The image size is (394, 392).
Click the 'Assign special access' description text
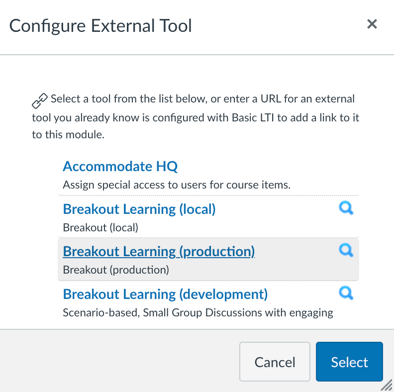coord(177,185)
